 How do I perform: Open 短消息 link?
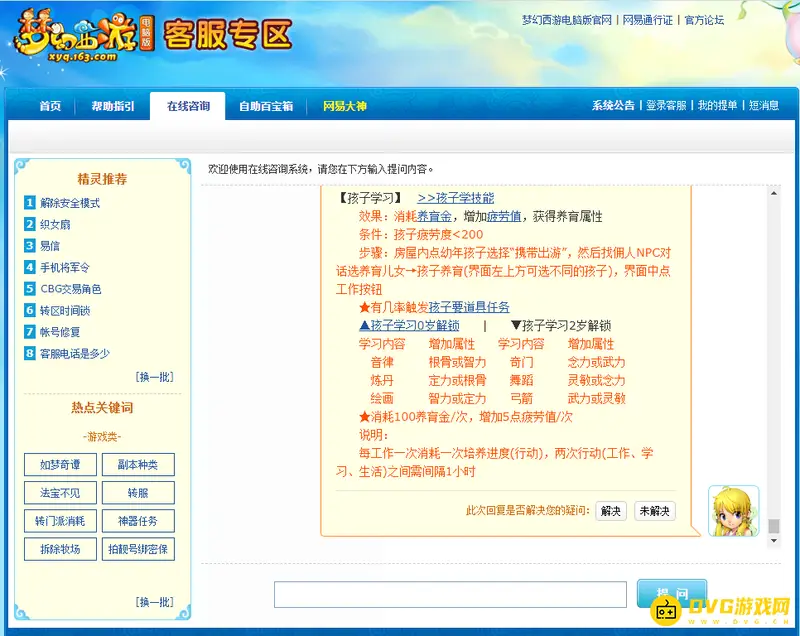click(763, 106)
